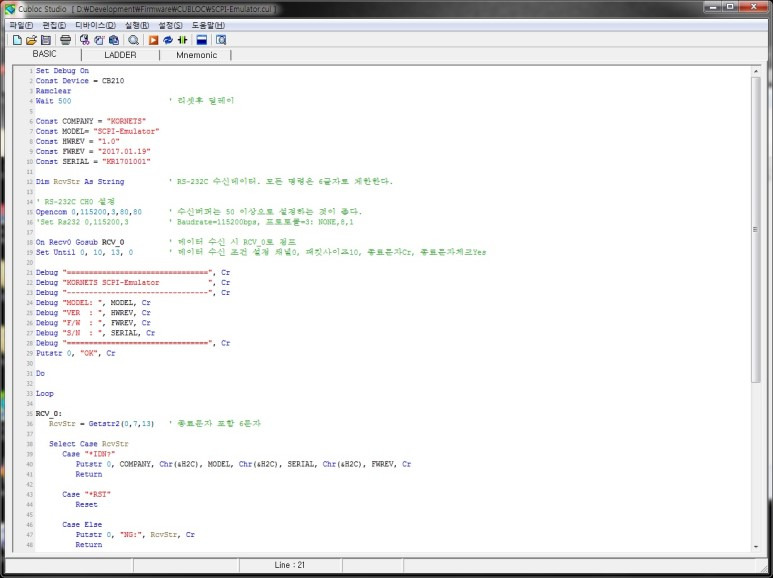
Task: Click the last toolbar magnifier window icon
Action: 221,40
